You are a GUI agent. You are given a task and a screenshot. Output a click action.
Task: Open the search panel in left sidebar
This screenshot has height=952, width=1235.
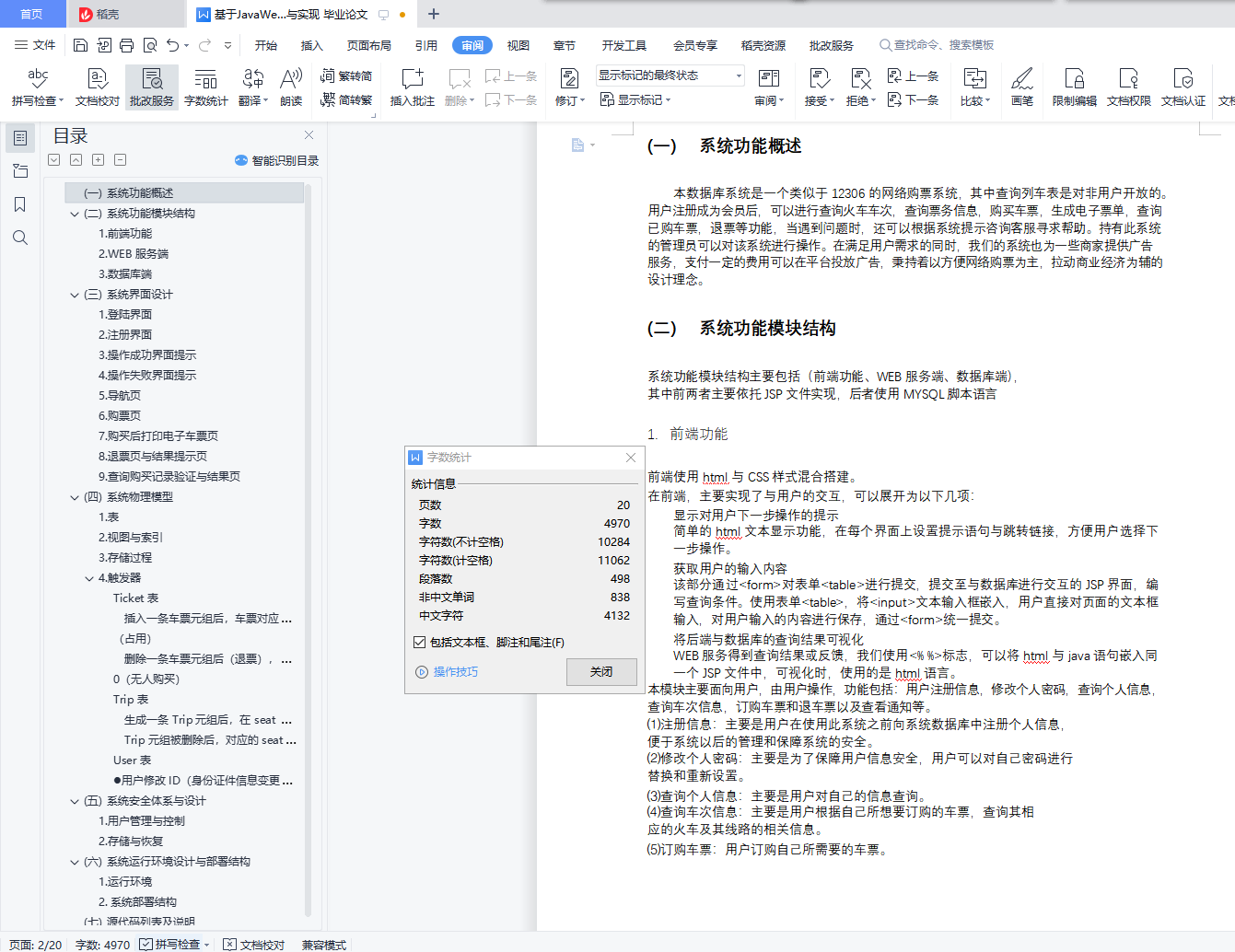coord(20,238)
